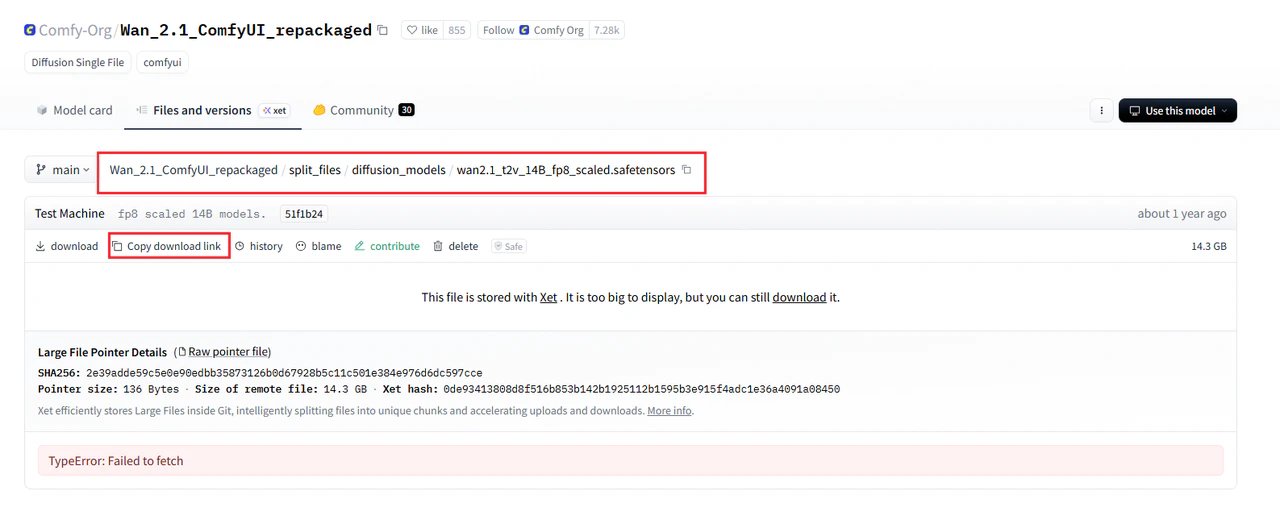Select the SHA256 hash value
Image resolution: width=1280 pixels, height=524 pixels.
284,373
